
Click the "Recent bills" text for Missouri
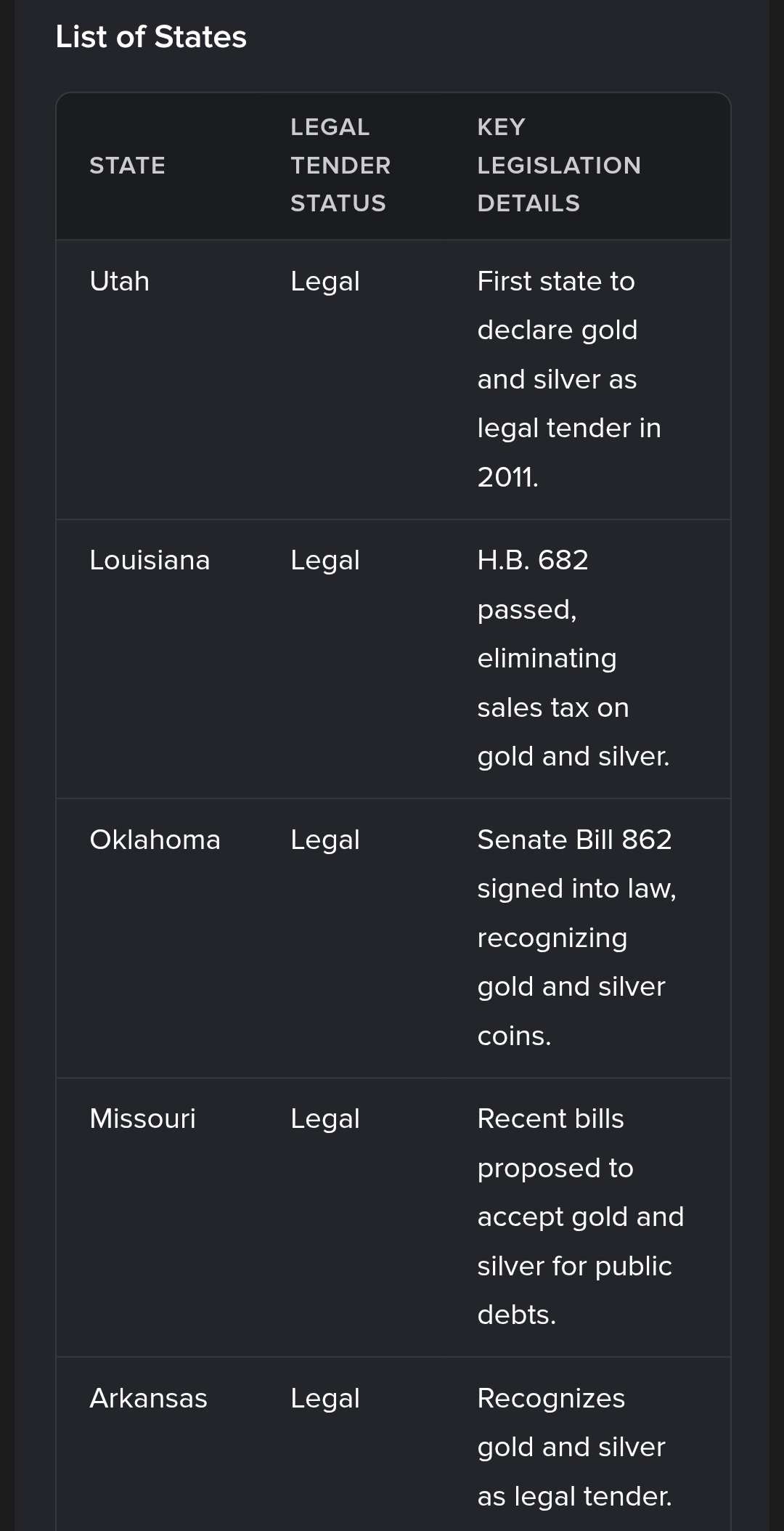coord(550,1118)
